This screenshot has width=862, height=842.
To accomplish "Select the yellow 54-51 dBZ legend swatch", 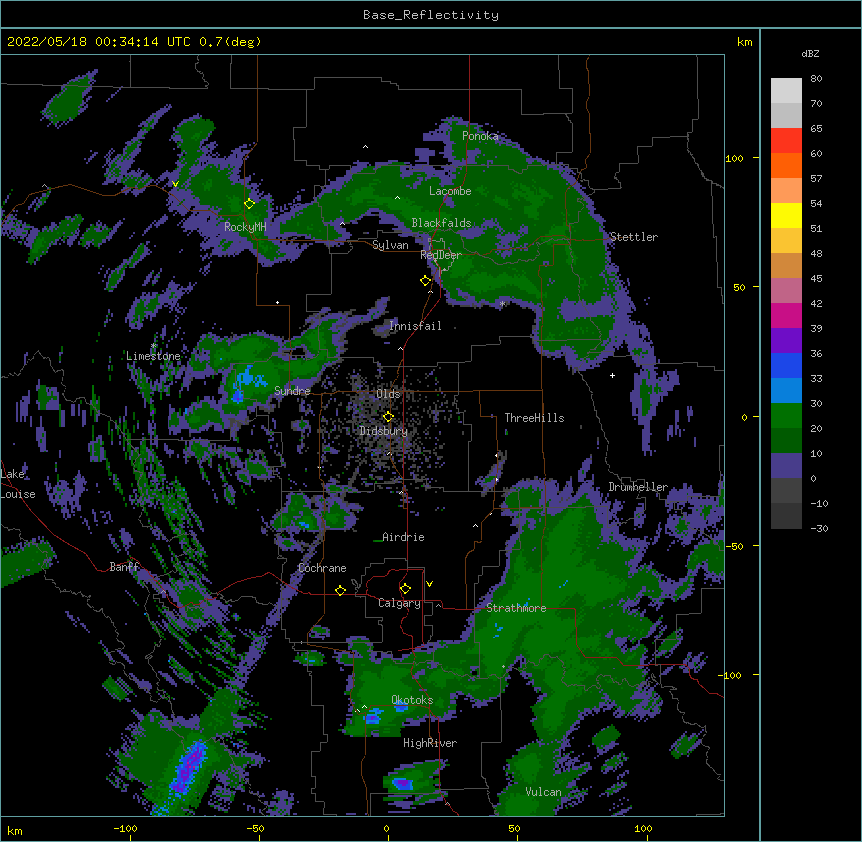I will pyautogui.click(x=786, y=215).
